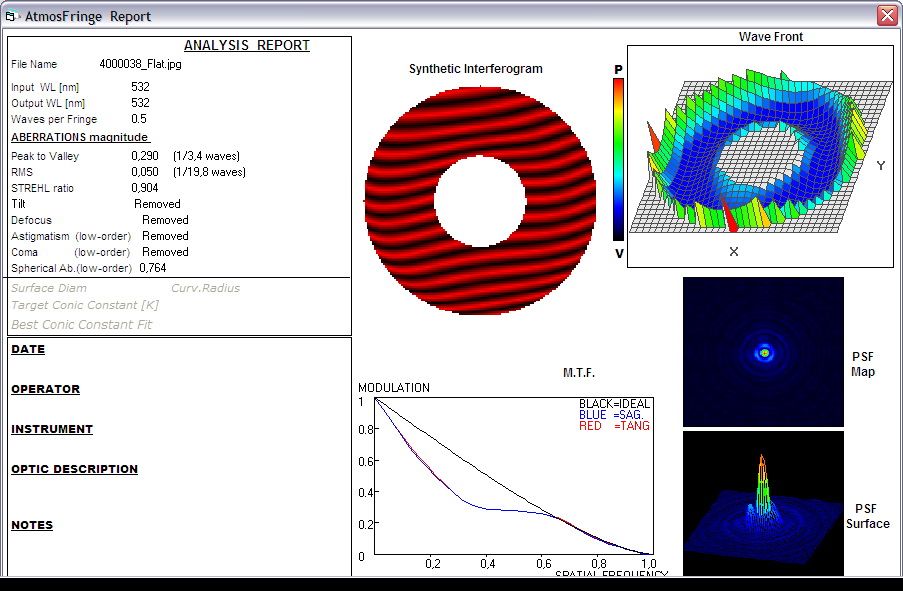The image size is (903, 591).
Task: Select the STREHL ratio value 0,904
Action: pos(145,188)
